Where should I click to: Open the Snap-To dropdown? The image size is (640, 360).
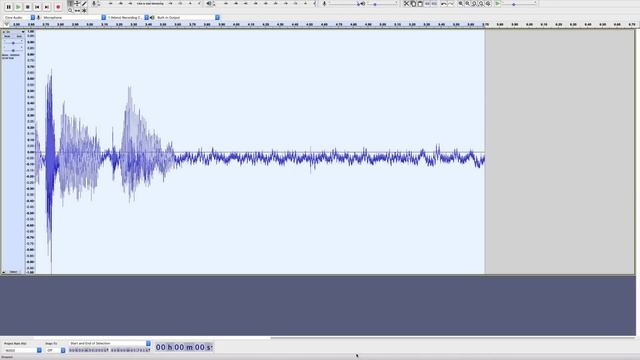(x=55, y=350)
